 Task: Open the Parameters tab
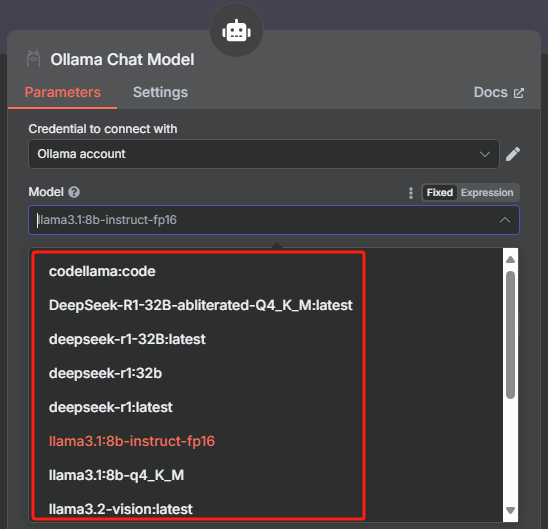[63, 93]
